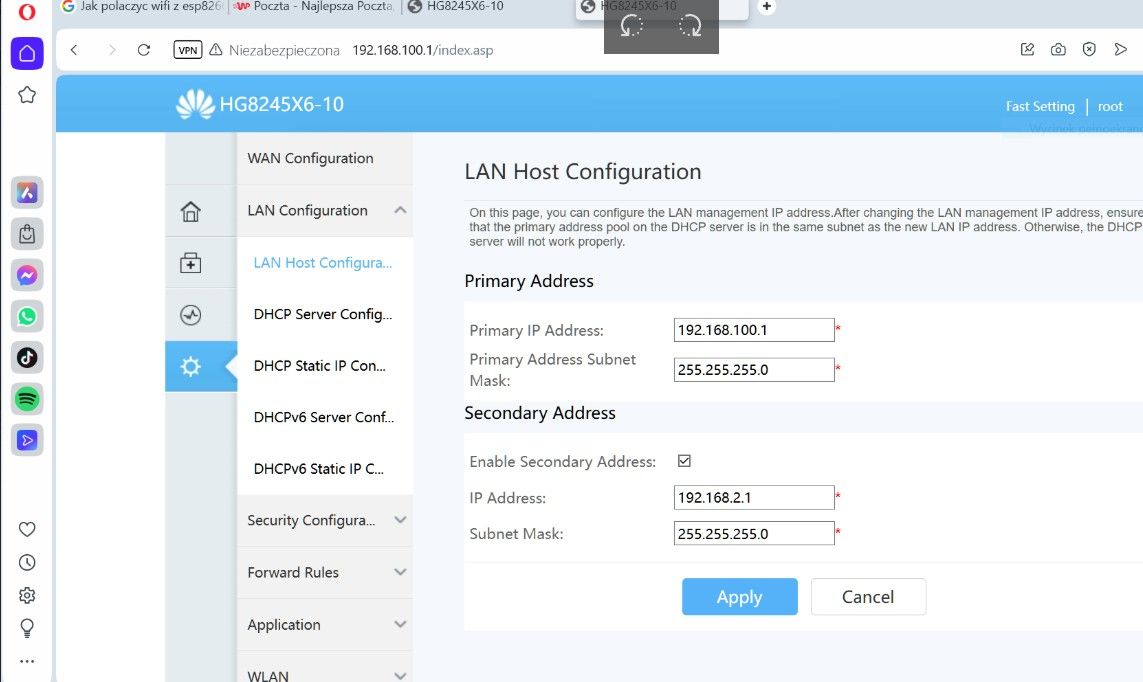Toggle the VPN badge in address bar
Image resolution: width=1143 pixels, height=682 pixels.
pos(187,50)
